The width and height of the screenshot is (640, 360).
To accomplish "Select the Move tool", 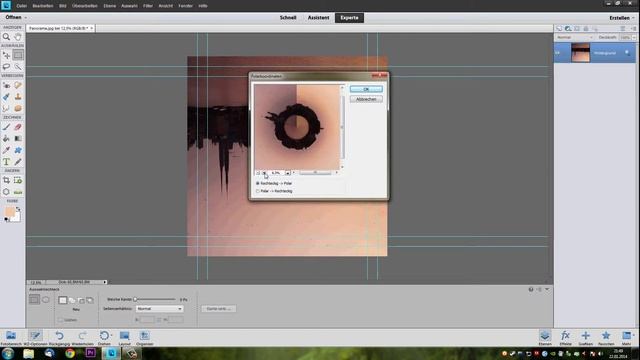I will point(7,55).
